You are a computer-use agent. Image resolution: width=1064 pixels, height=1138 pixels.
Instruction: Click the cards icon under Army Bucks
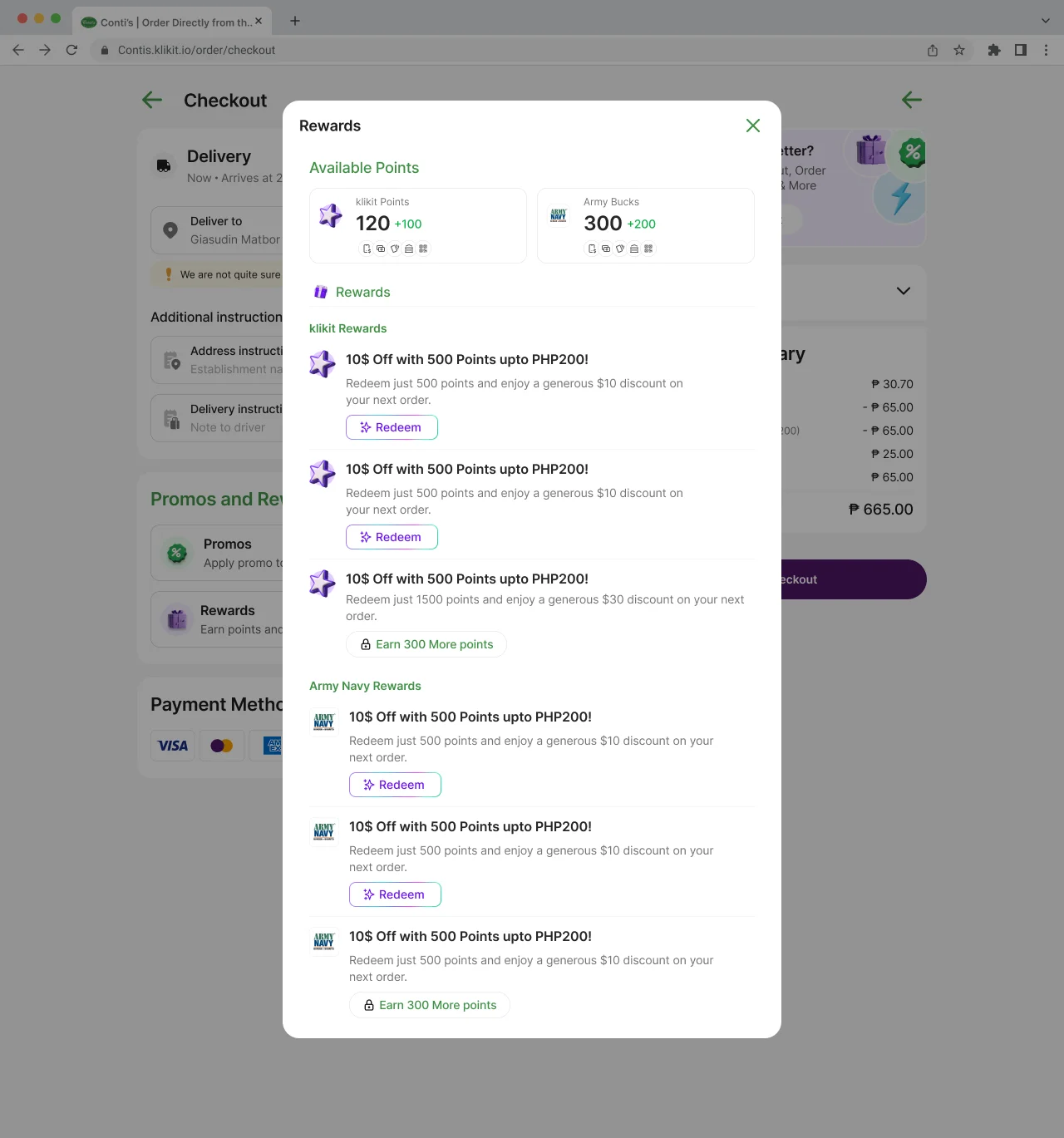tap(620, 249)
